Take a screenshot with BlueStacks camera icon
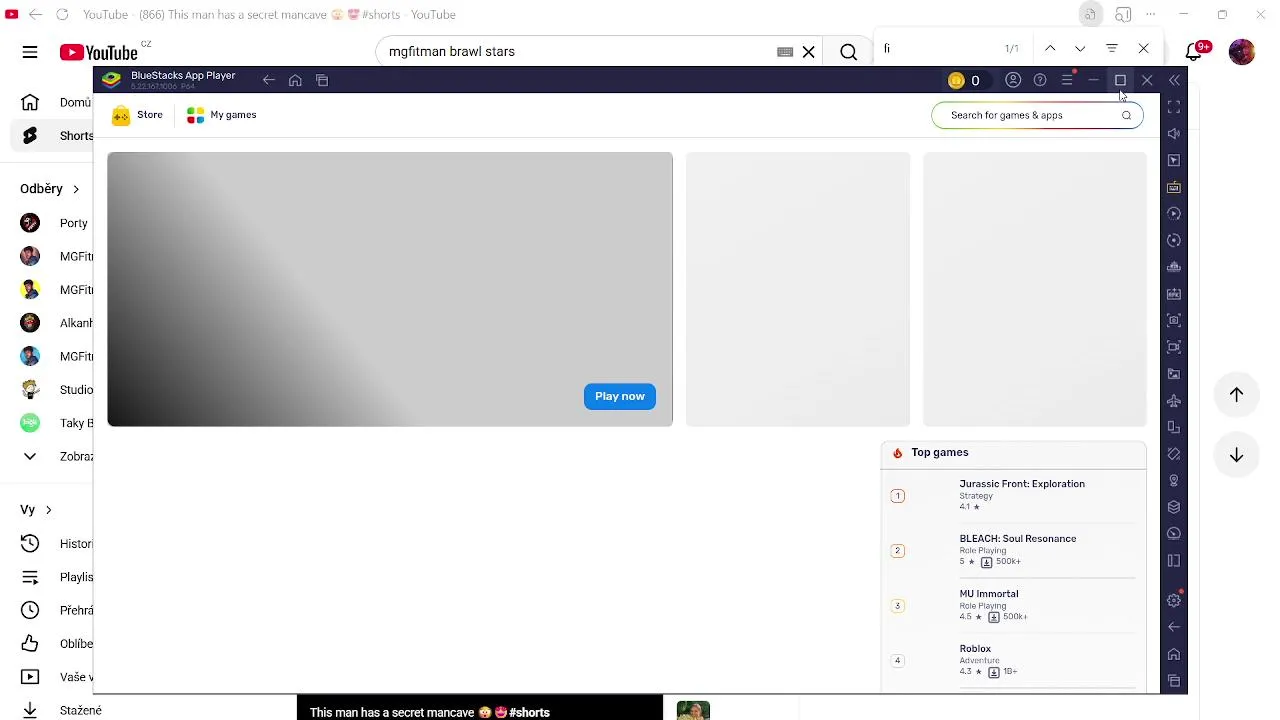Image resolution: width=1280 pixels, height=720 pixels. pyautogui.click(x=1174, y=320)
